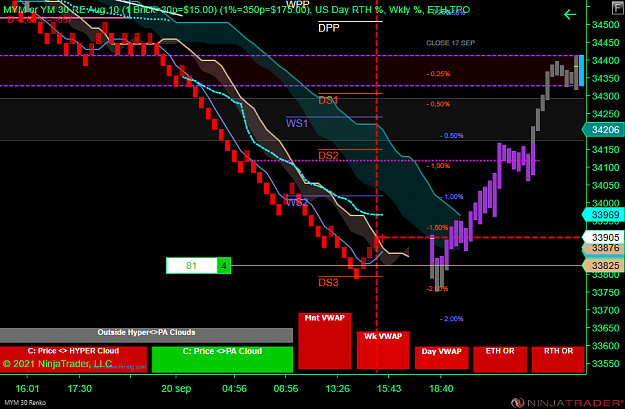Click the orange -1,50% level label
625x409 pixels.
tap(437, 228)
